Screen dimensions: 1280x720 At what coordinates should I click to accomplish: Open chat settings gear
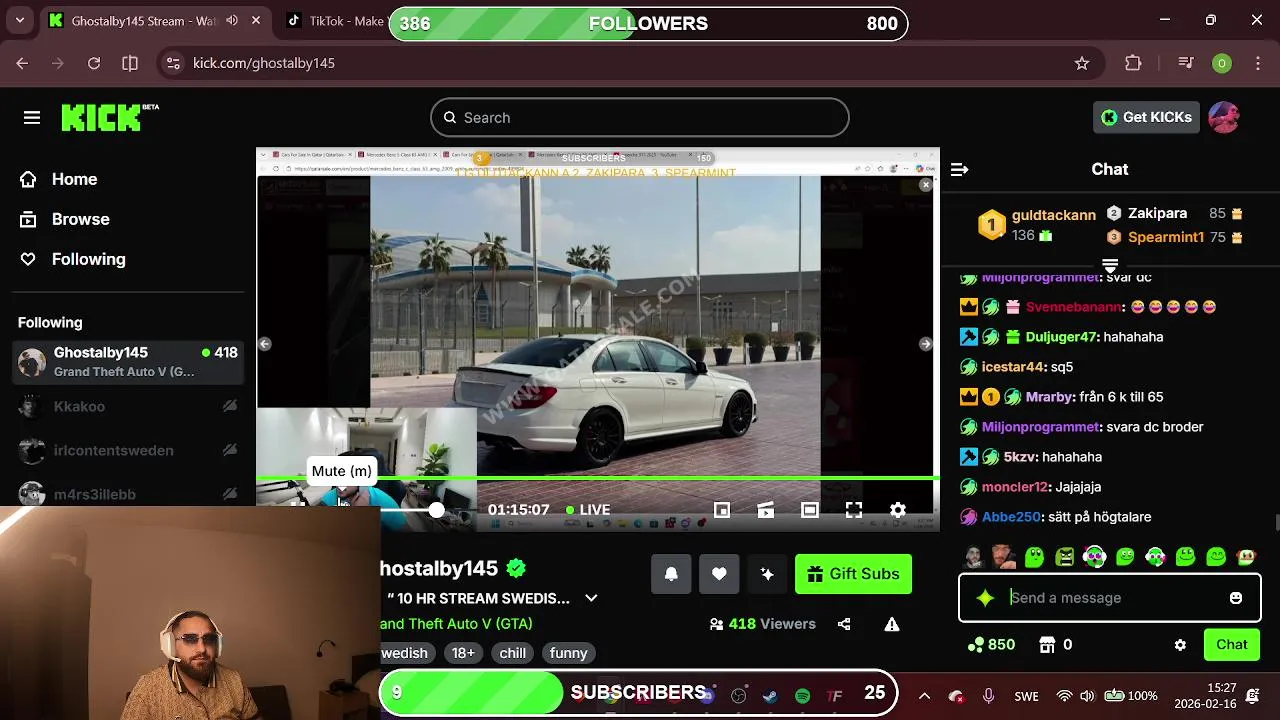1180,645
